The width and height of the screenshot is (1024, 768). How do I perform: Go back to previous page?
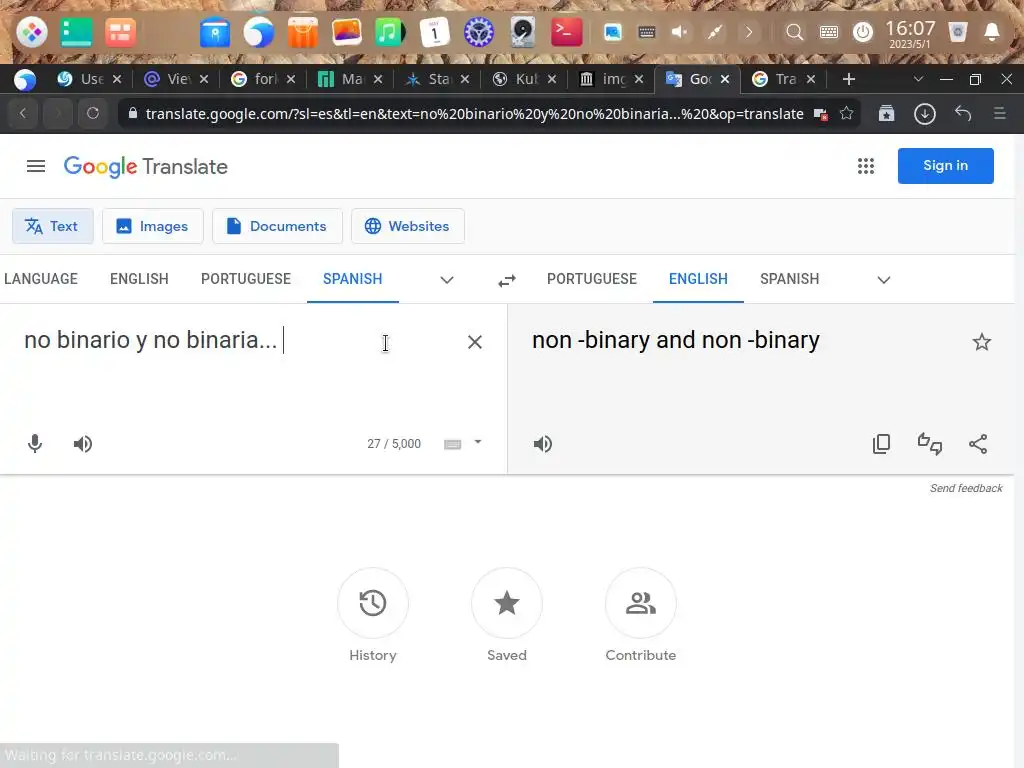point(23,114)
